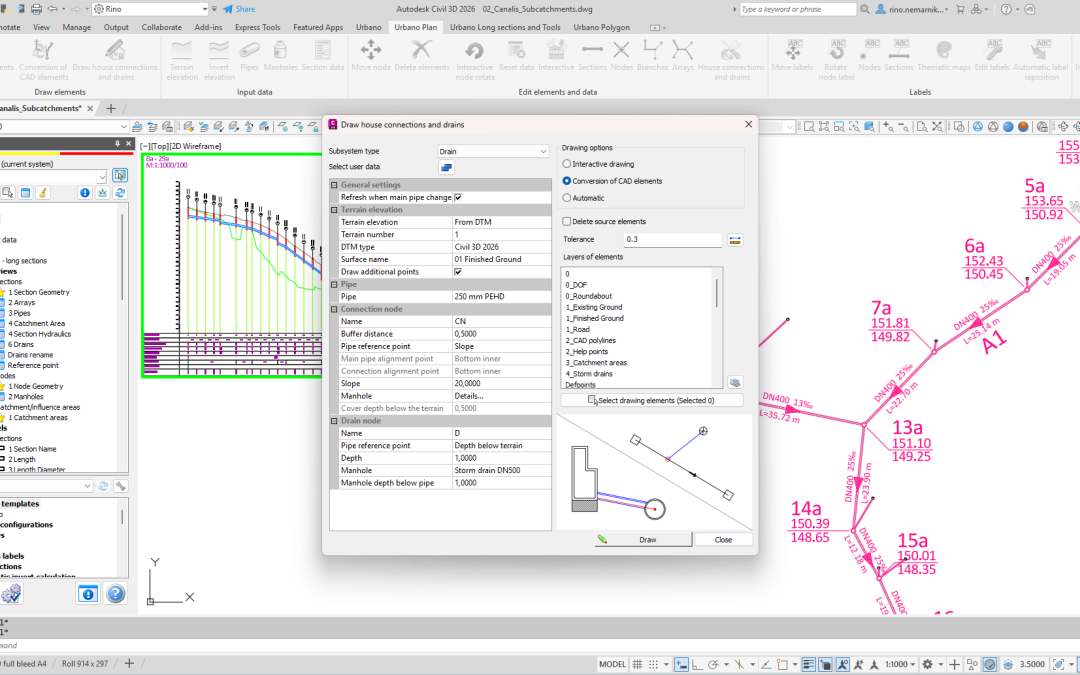Viewport: 1080px width, 675px height.
Task: Select 2_CAD polylines layer in list
Action: (x=591, y=340)
